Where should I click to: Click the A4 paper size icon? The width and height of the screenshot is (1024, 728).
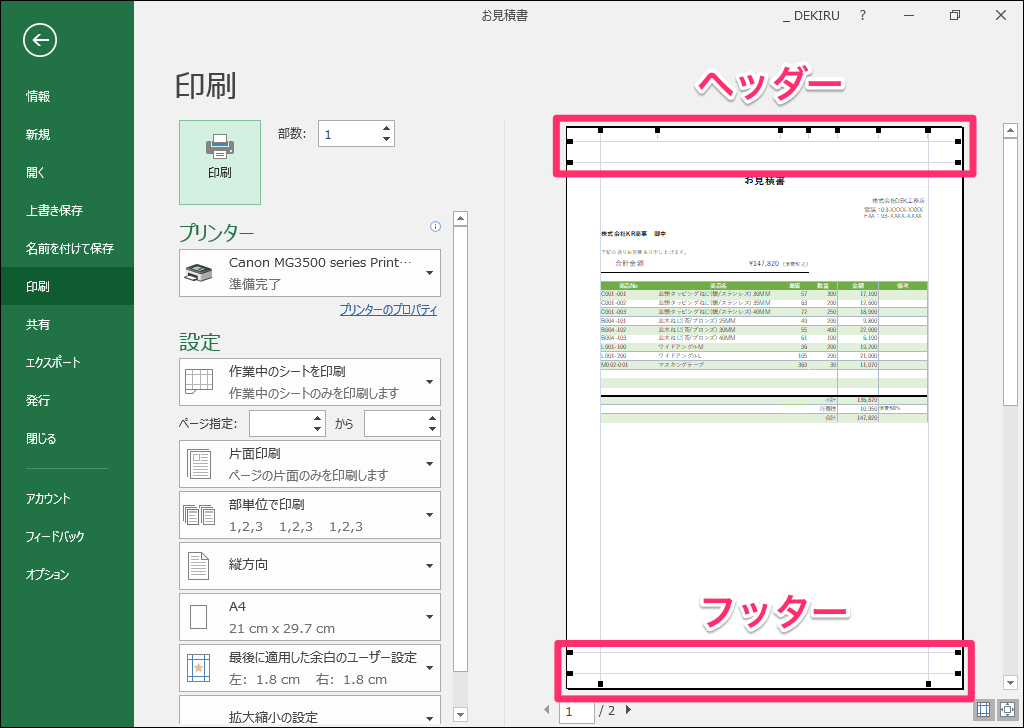click(199, 617)
